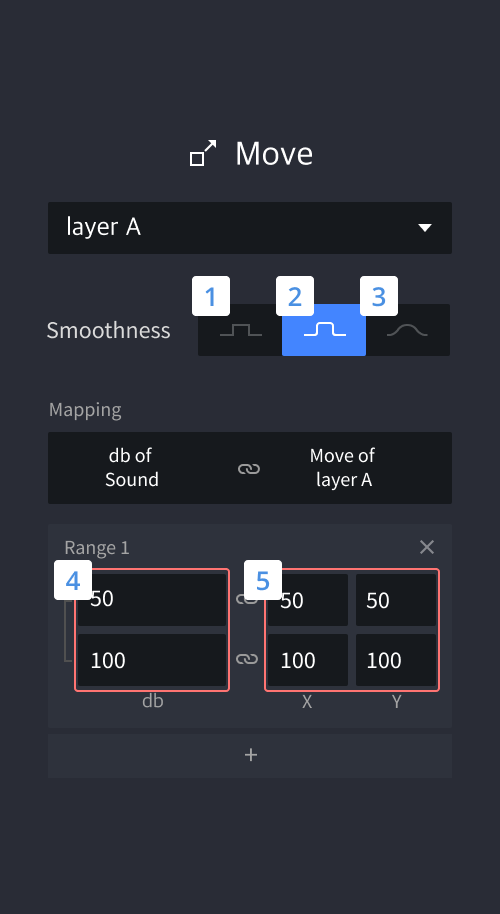The image size is (500, 914).
Task: Click the Move arrow icon in header
Action: (203, 153)
